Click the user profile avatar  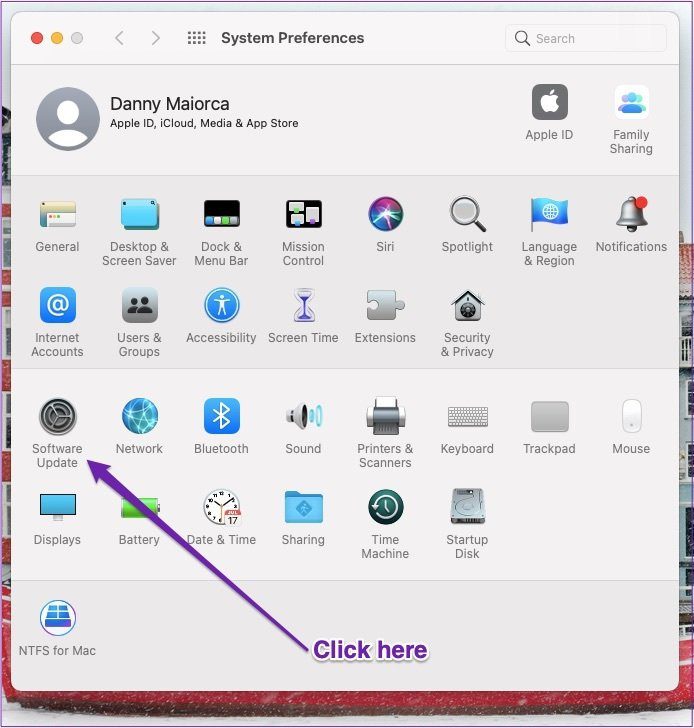coord(68,119)
